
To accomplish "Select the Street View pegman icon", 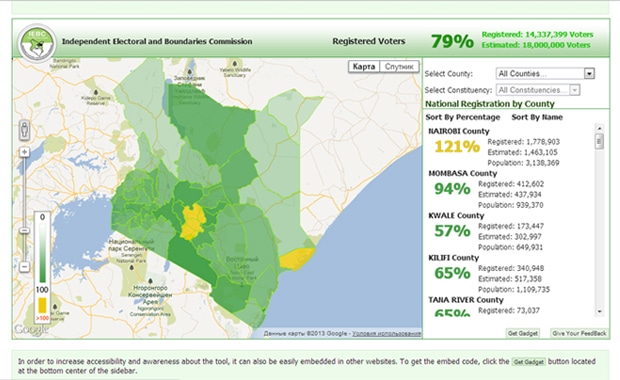I will pyautogui.click(x=25, y=130).
